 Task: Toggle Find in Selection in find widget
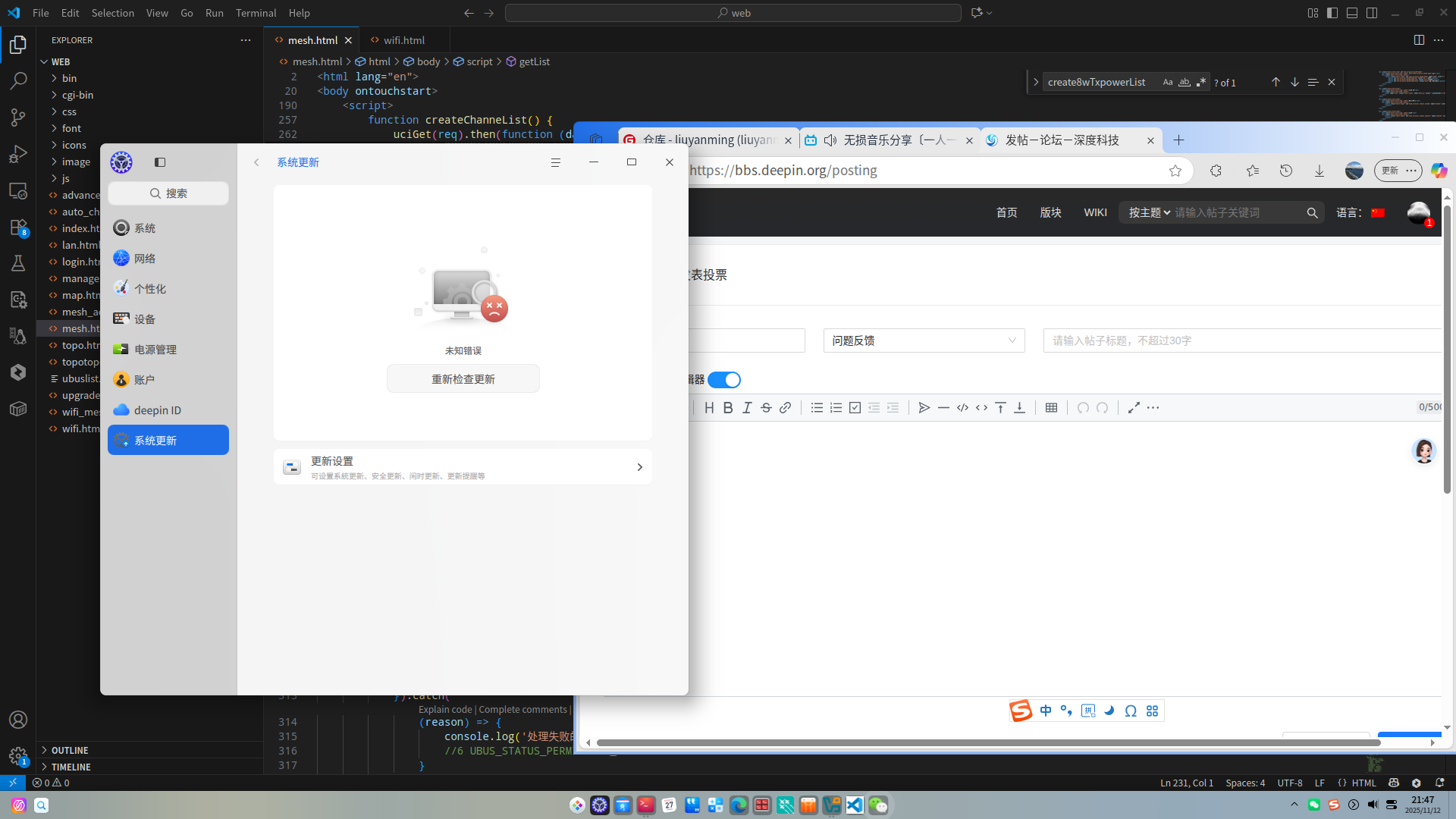pyautogui.click(x=1313, y=82)
